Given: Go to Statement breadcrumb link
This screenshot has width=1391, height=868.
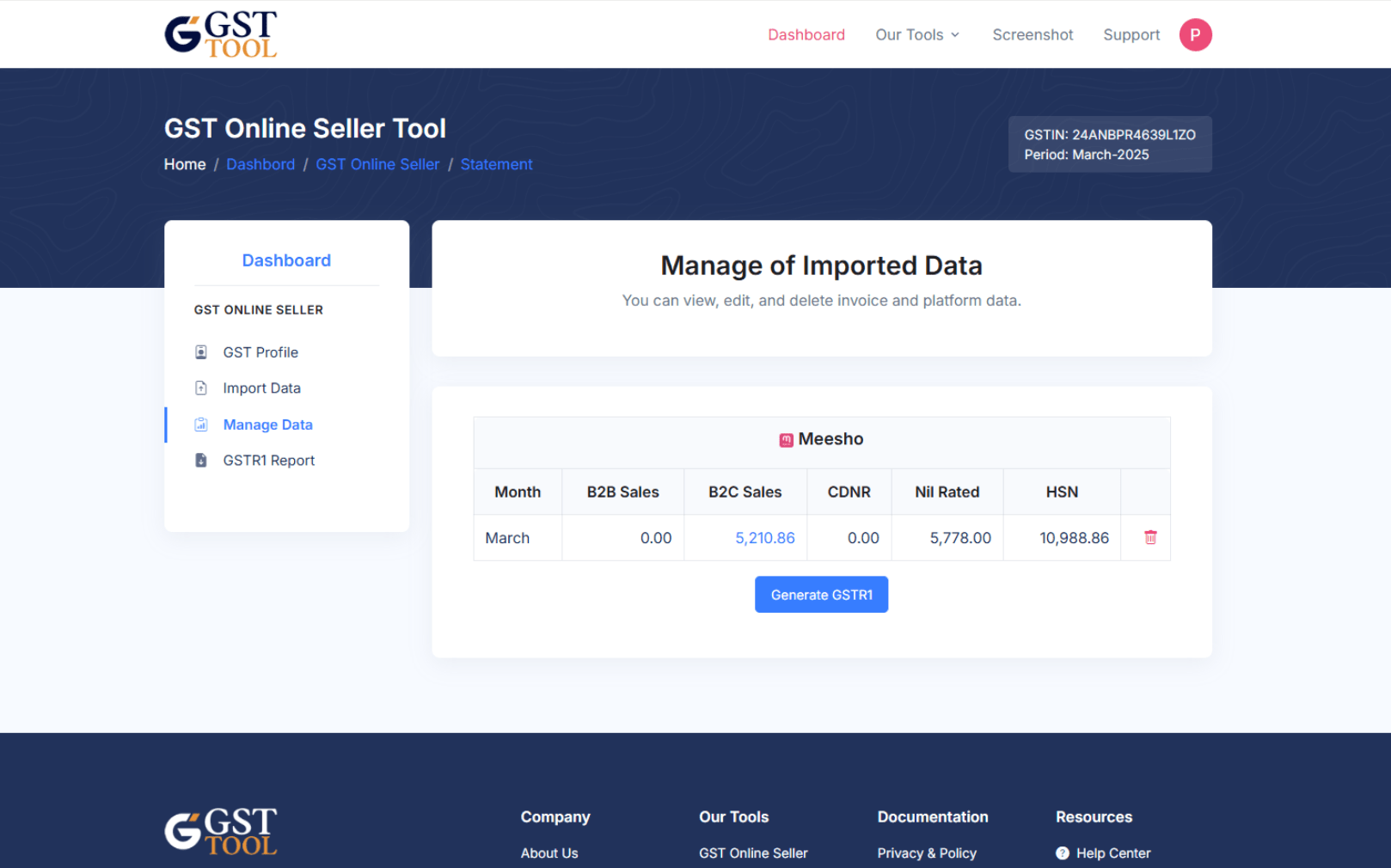Looking at the screenshot, I should [496, 164].
